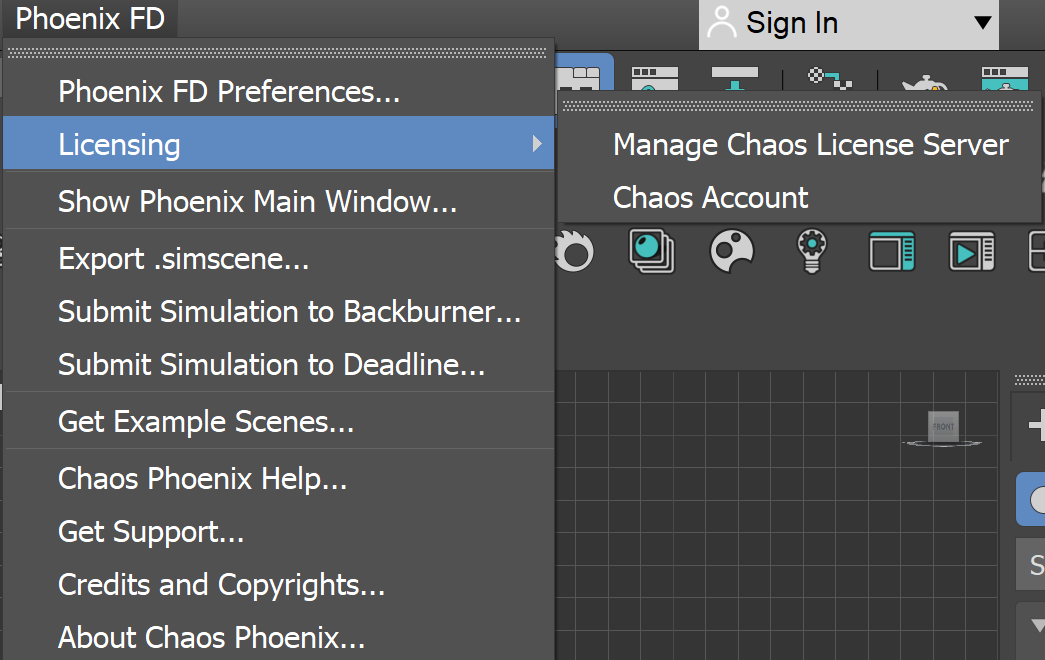The height and width of the screenshot is (660, 1045).
Task: Click the teal window with teapot icon
Action: [x=1005, y=78]
